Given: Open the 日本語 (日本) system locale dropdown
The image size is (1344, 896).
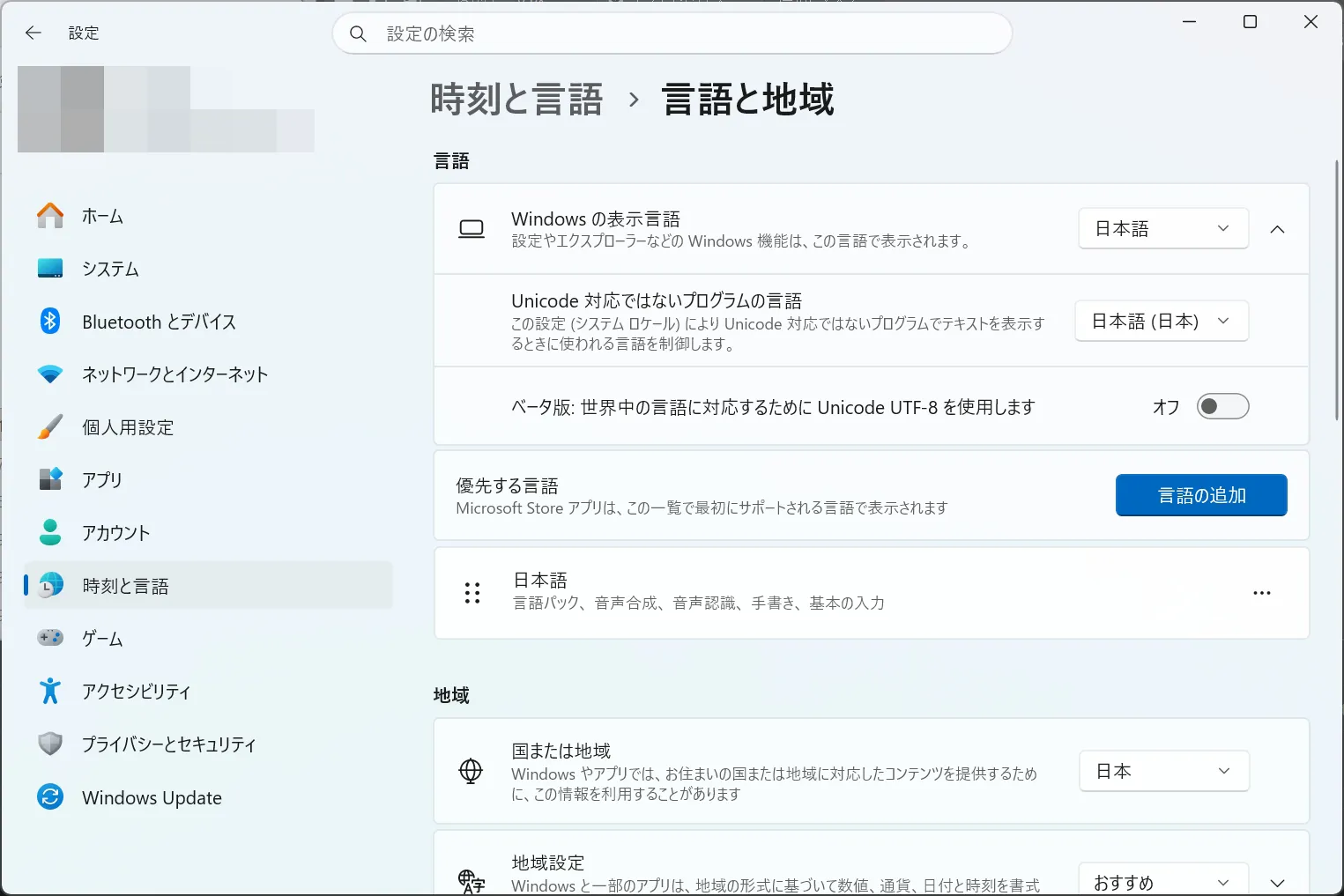Looking at the screenshot, I should (1162, 321).
